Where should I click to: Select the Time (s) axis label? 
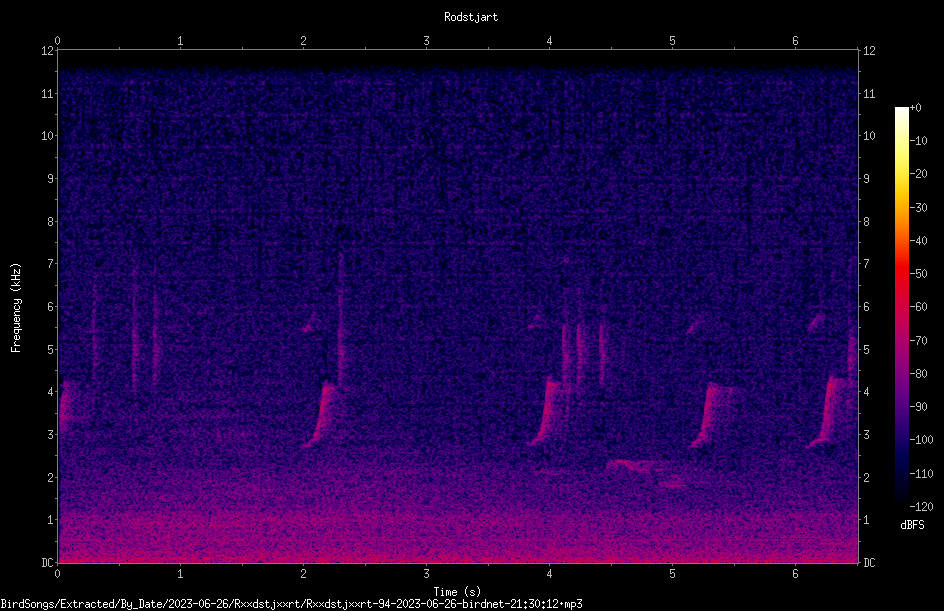[457, 592]
